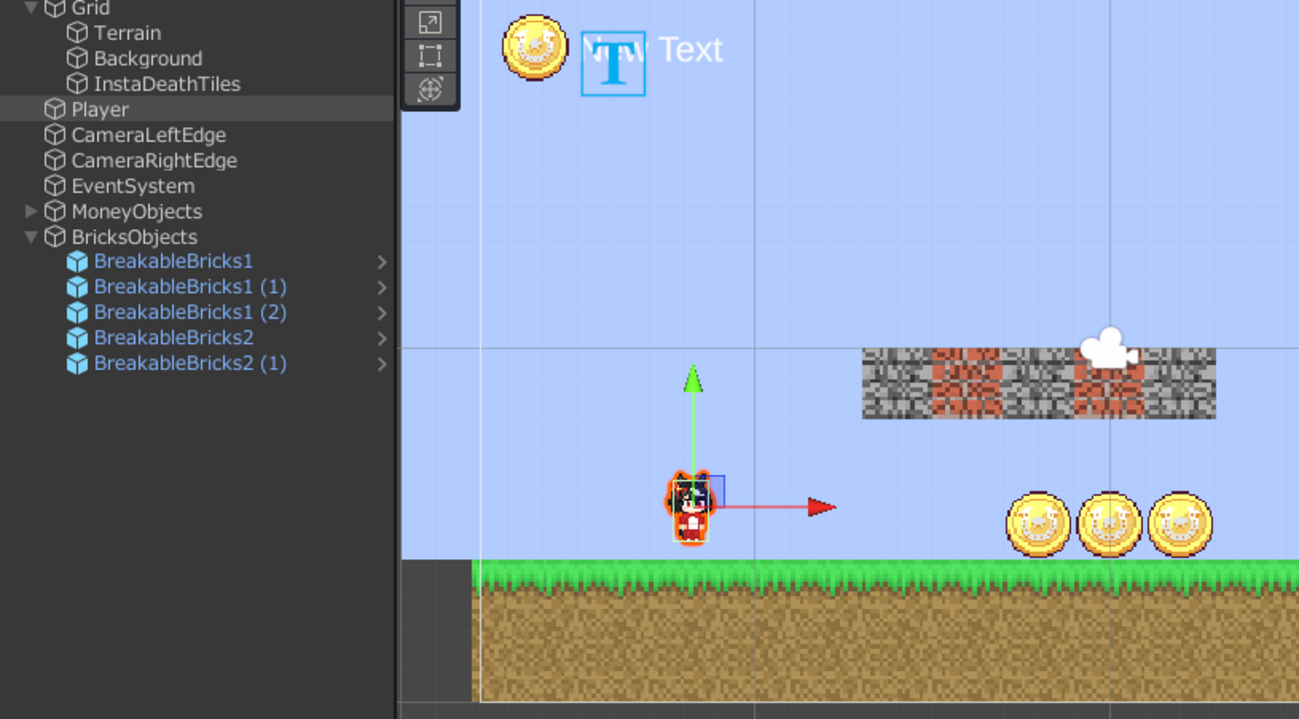Expand the MoneyObjects hierarchy entry
Screen dimensions: 1299x719
tap(30, 211)
